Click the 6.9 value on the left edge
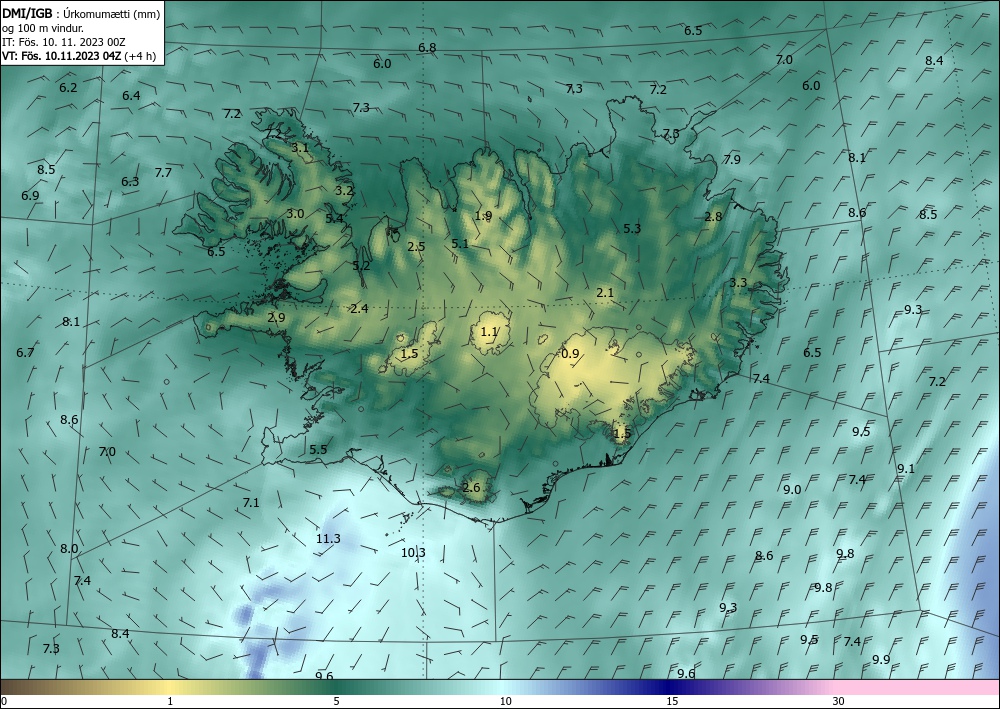This screenshot has width=1000, height=709. point(30,196)
